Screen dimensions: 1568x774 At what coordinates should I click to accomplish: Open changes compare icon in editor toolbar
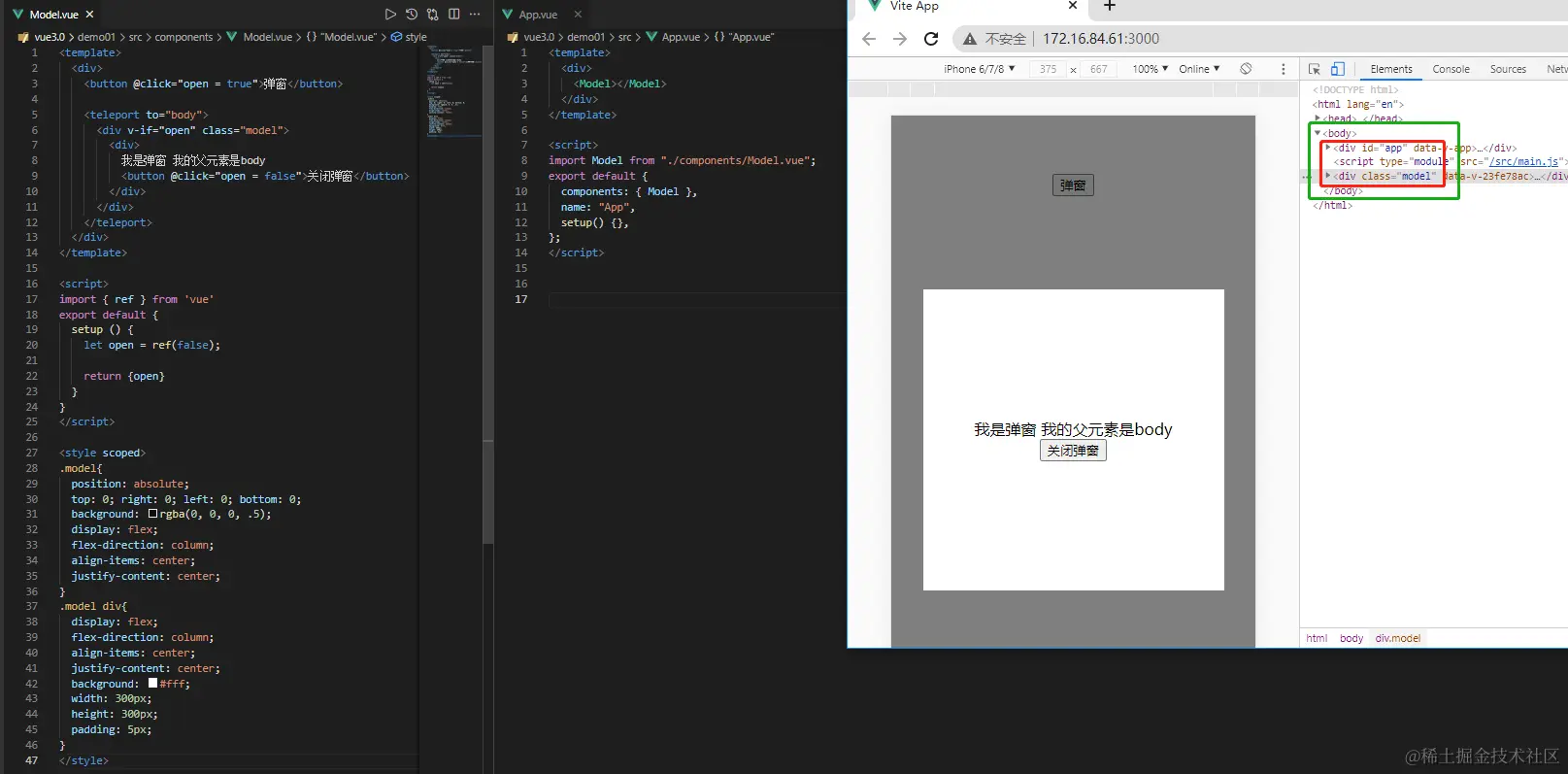433,15
